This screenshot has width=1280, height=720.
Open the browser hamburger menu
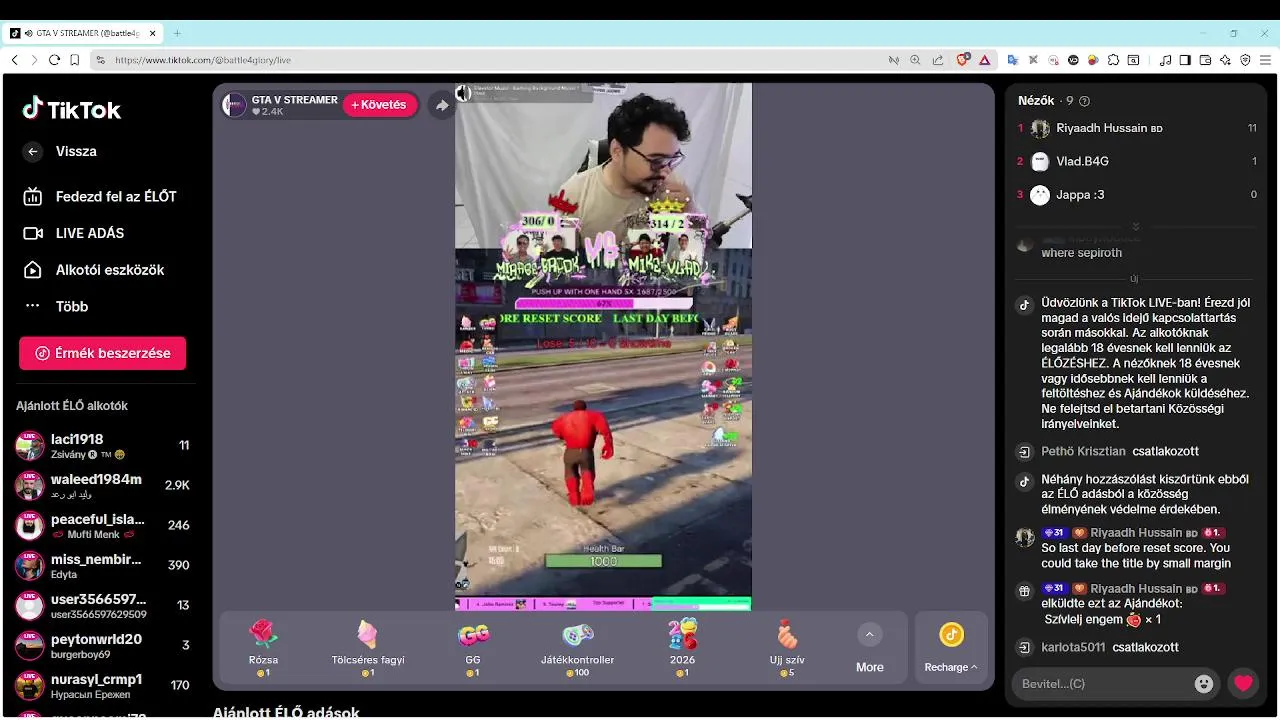tap(1265, 60)
